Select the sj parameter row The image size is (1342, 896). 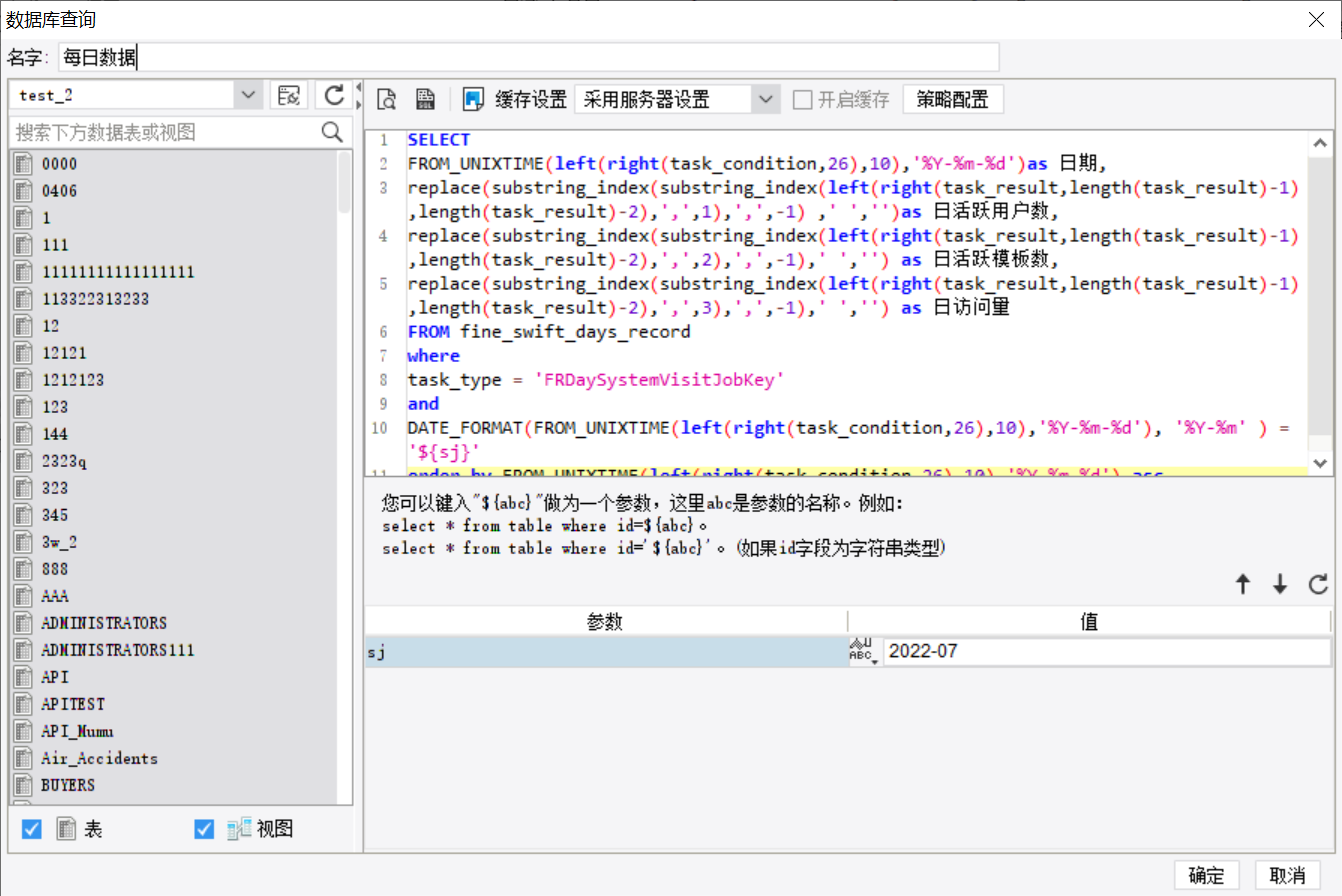[606, 652]
